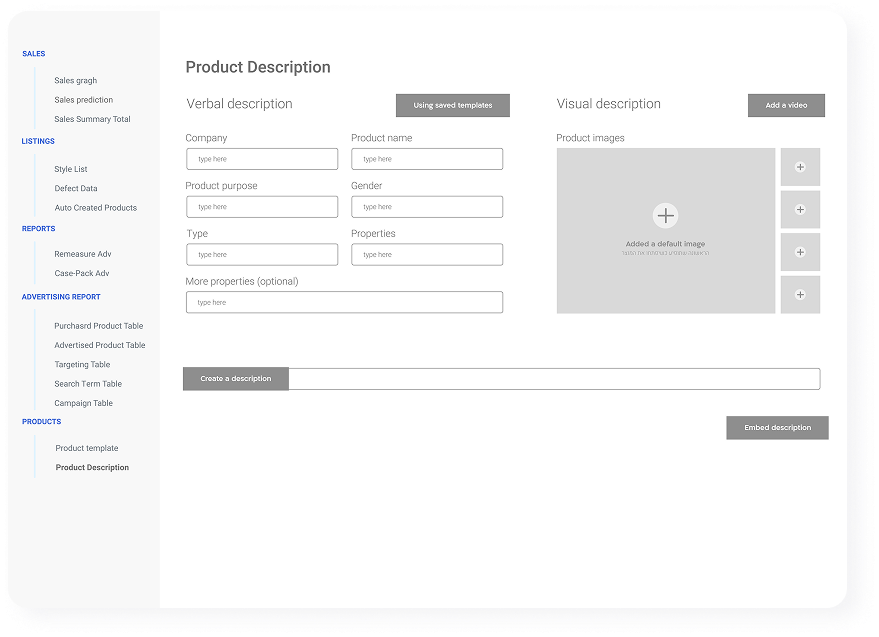Open Sales prediction page
Screen dimensions: 879x637
coord(84,99)
